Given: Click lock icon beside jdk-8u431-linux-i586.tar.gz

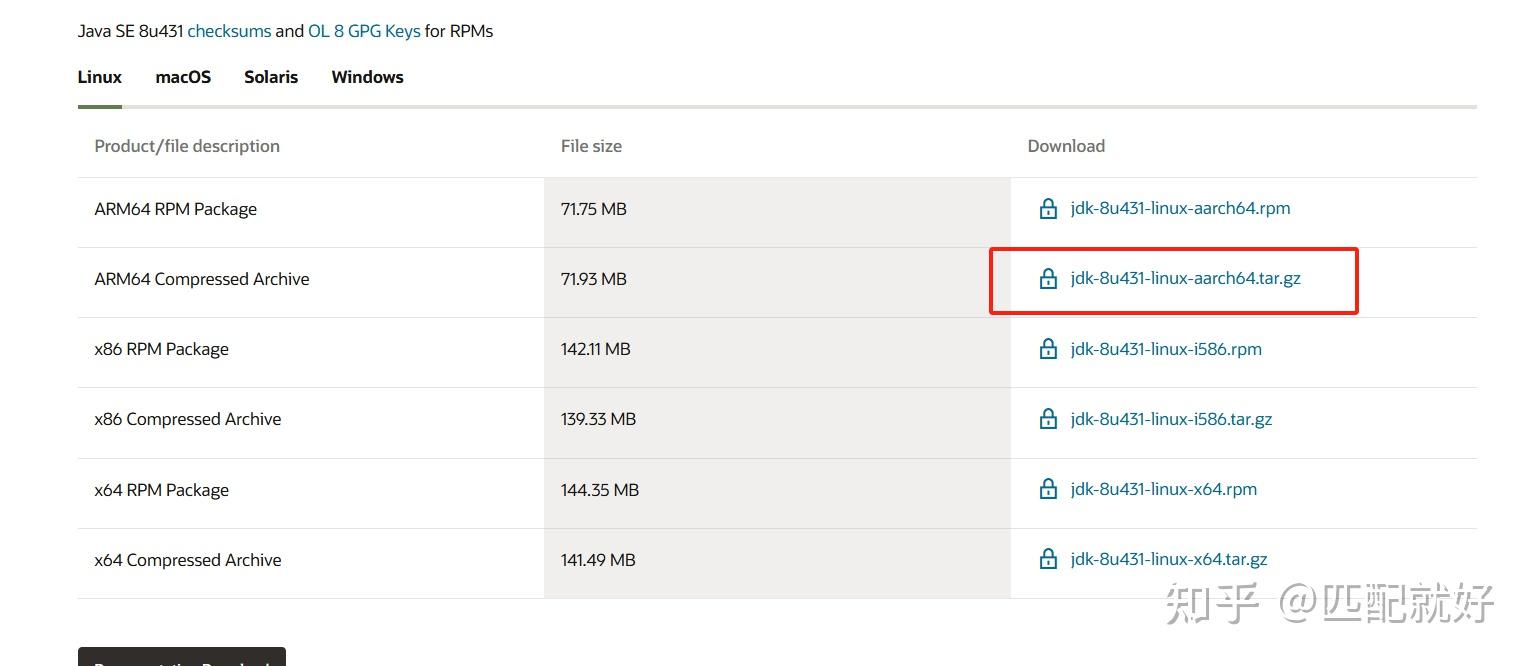Looking at the screenshot, I should pyautogui.click(x=1048, y=419).
